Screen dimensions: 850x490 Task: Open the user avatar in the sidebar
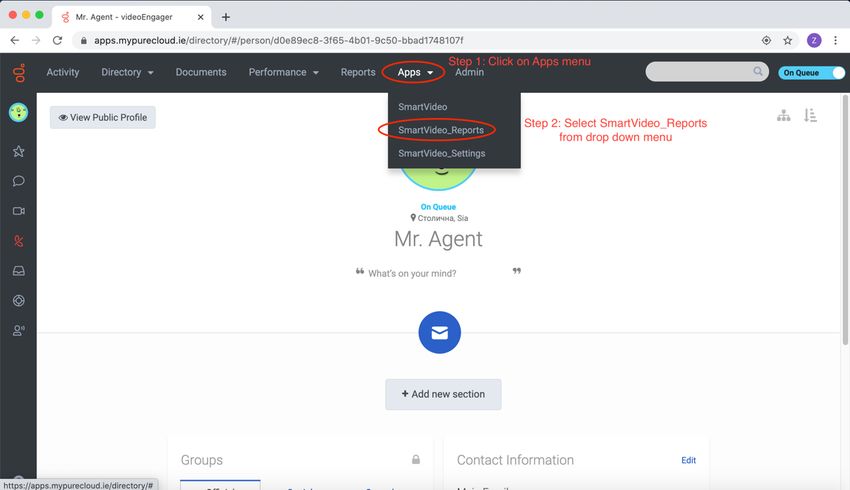[x=18, y=112]
